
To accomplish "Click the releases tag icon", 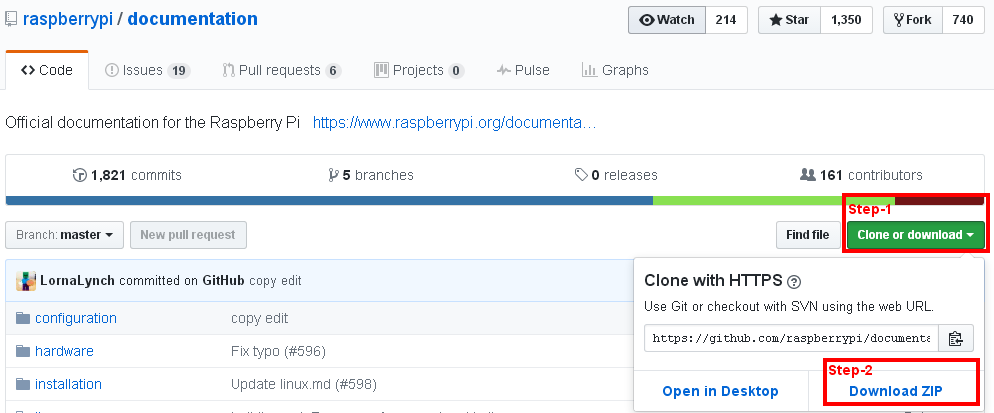I will pyautogui.click(x=581, y=174).
